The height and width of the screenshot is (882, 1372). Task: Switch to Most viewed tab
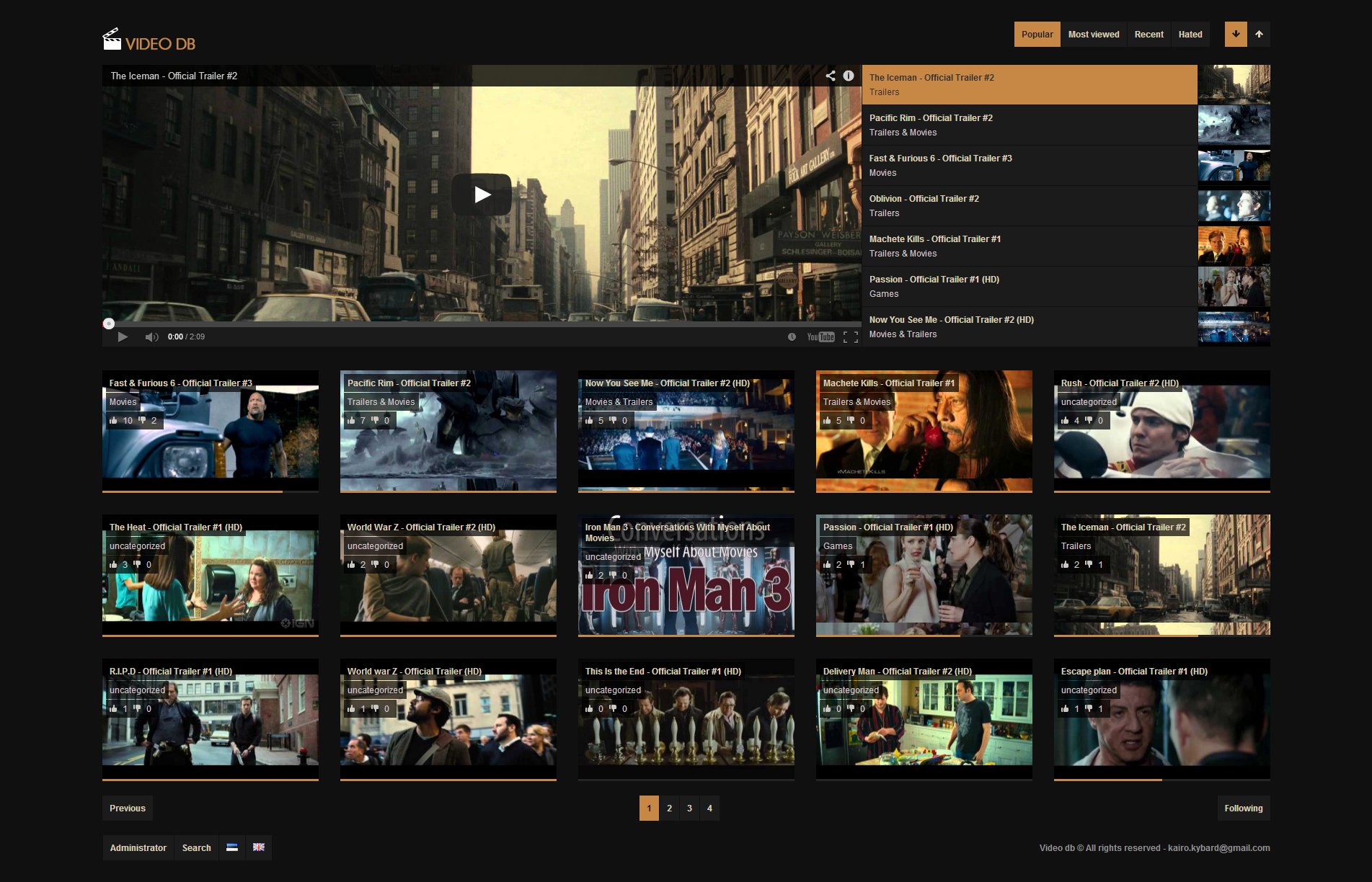pos(1094,34)
